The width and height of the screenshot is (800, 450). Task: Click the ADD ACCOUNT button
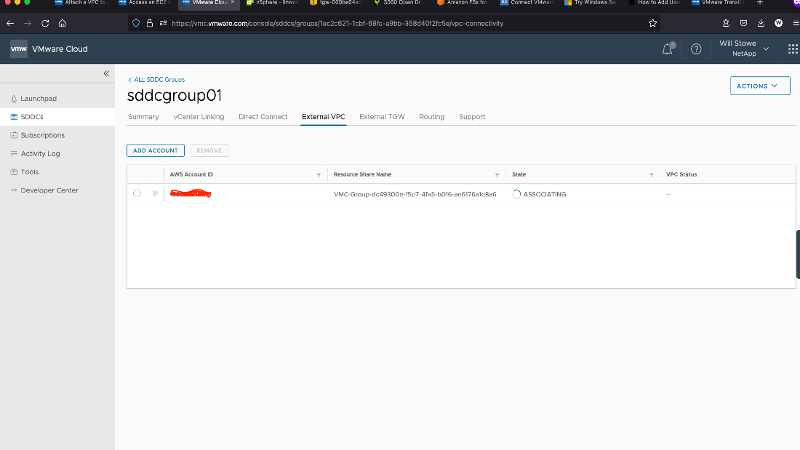[x=156, y=151]
